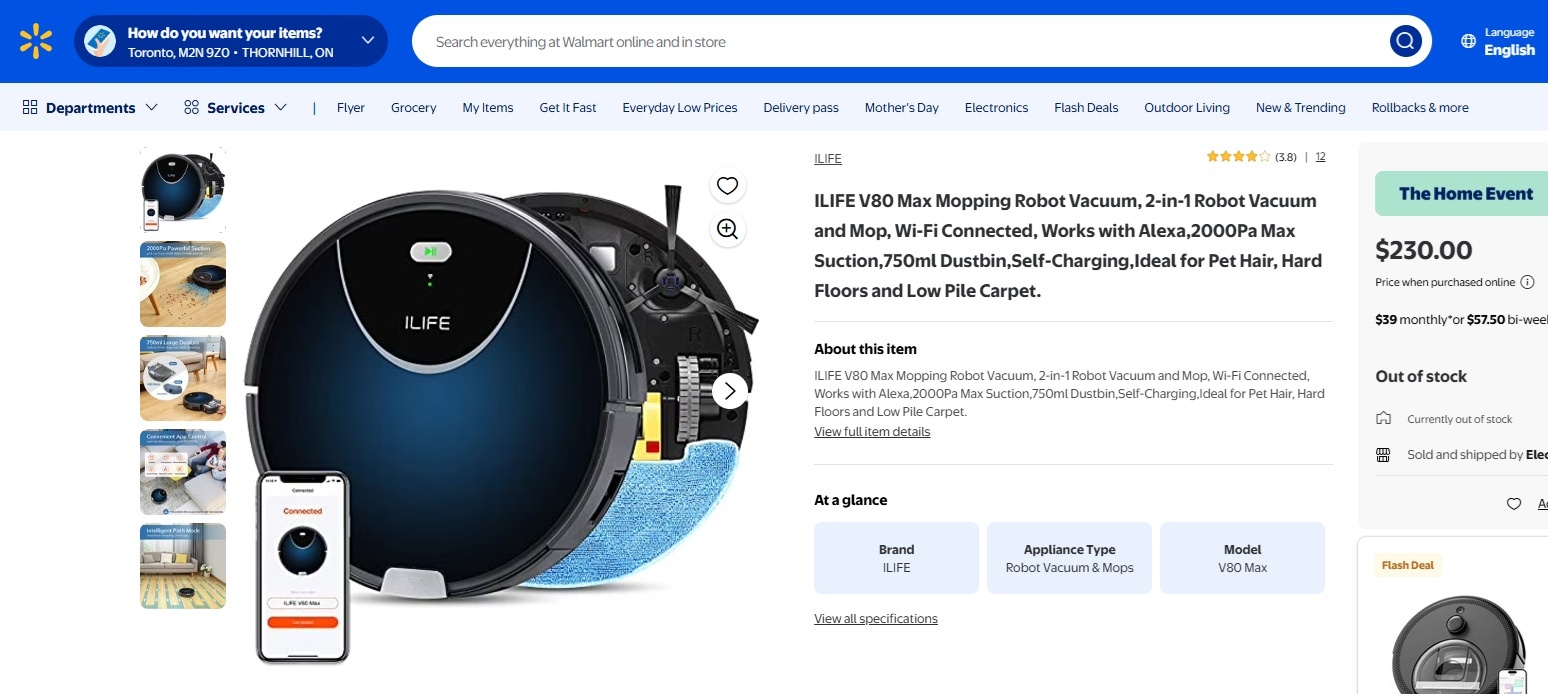
Task: Click the star rating 3.8
Action: pos(1251,157)
